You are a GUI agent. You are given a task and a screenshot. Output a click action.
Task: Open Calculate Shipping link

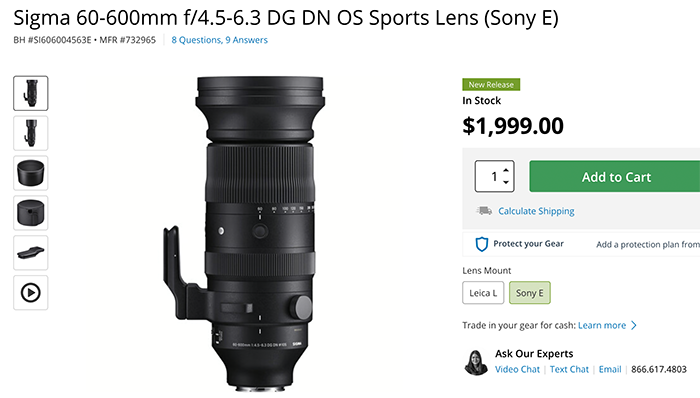536,211
